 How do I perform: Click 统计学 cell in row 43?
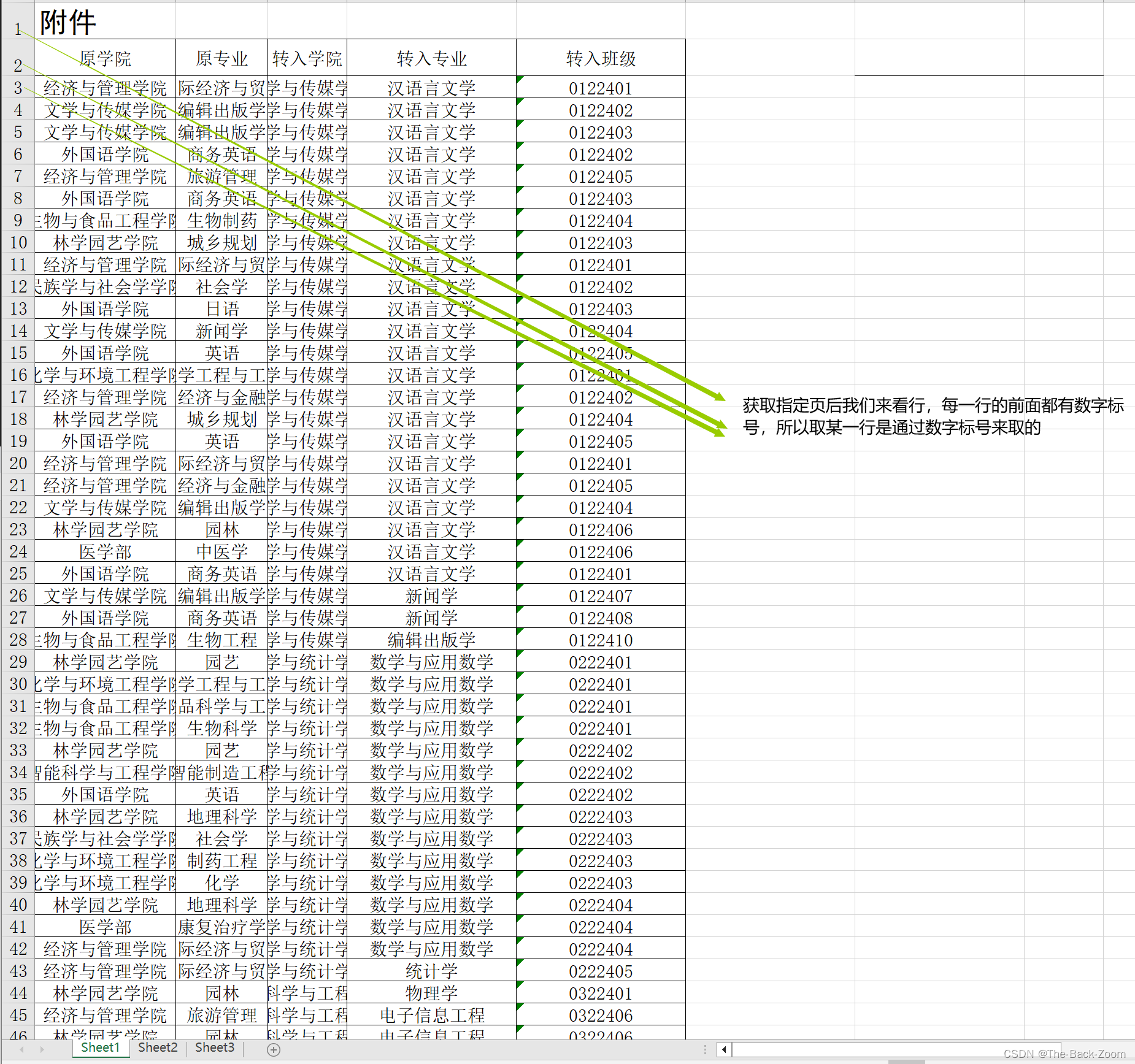click(431, 971)
